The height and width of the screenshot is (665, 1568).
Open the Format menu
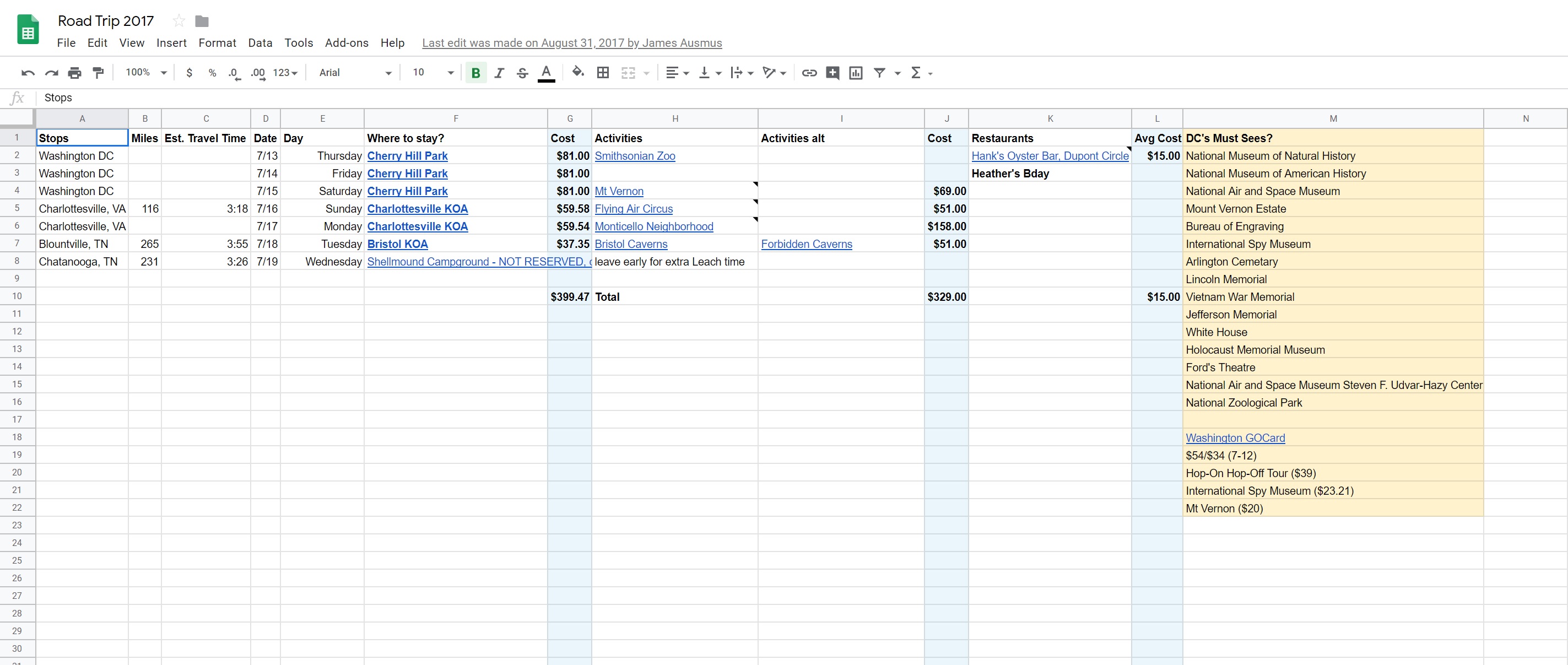click(217, 42)
